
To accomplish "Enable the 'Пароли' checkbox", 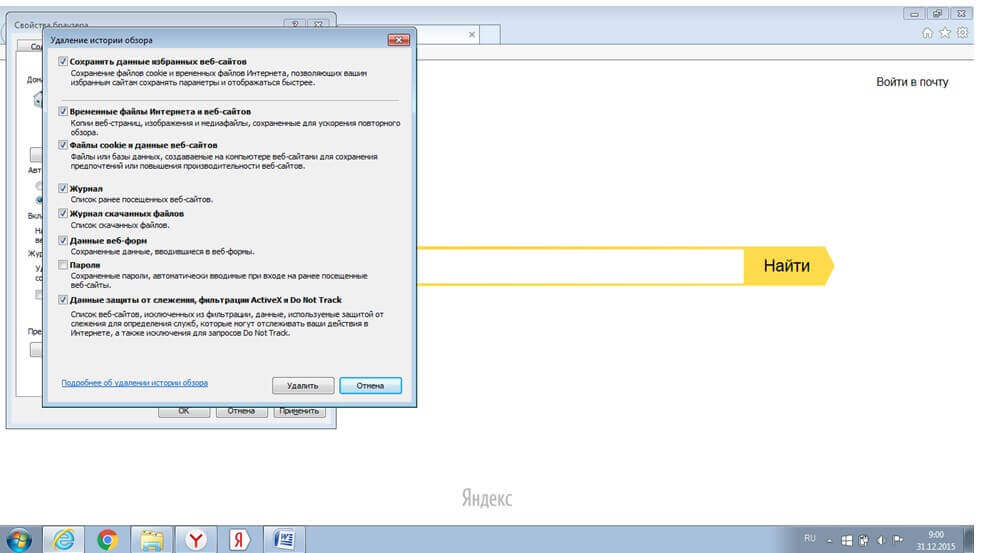I will point(63,265).
